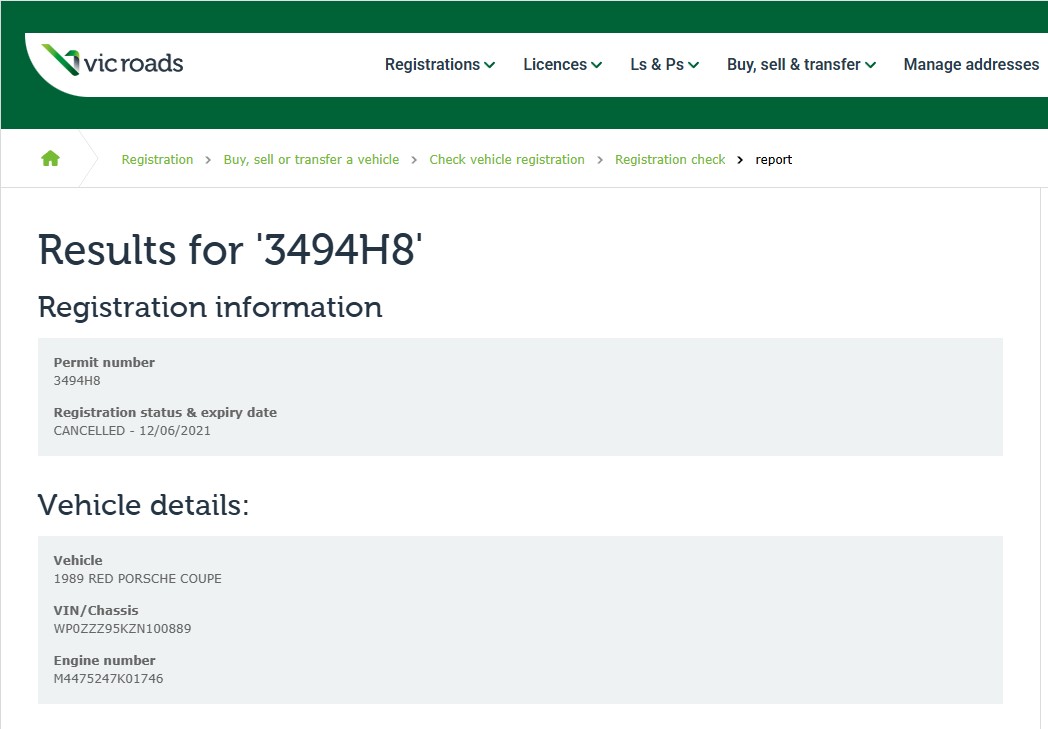Click the VicRoads logo

(x=112, y=62)
